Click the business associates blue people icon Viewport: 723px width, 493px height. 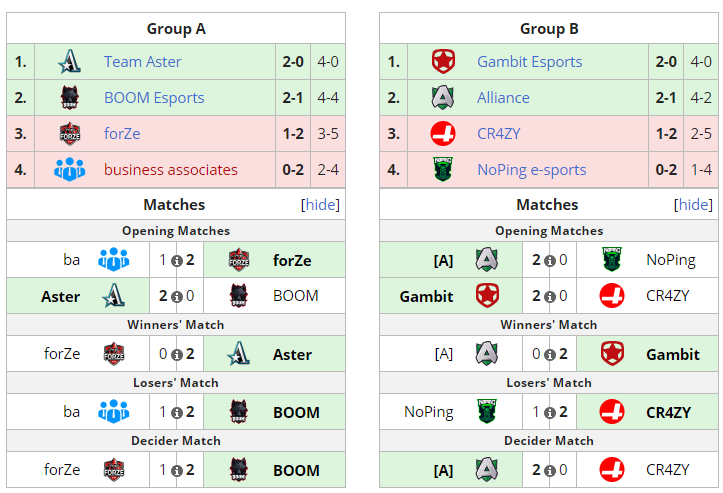[69, 170]
